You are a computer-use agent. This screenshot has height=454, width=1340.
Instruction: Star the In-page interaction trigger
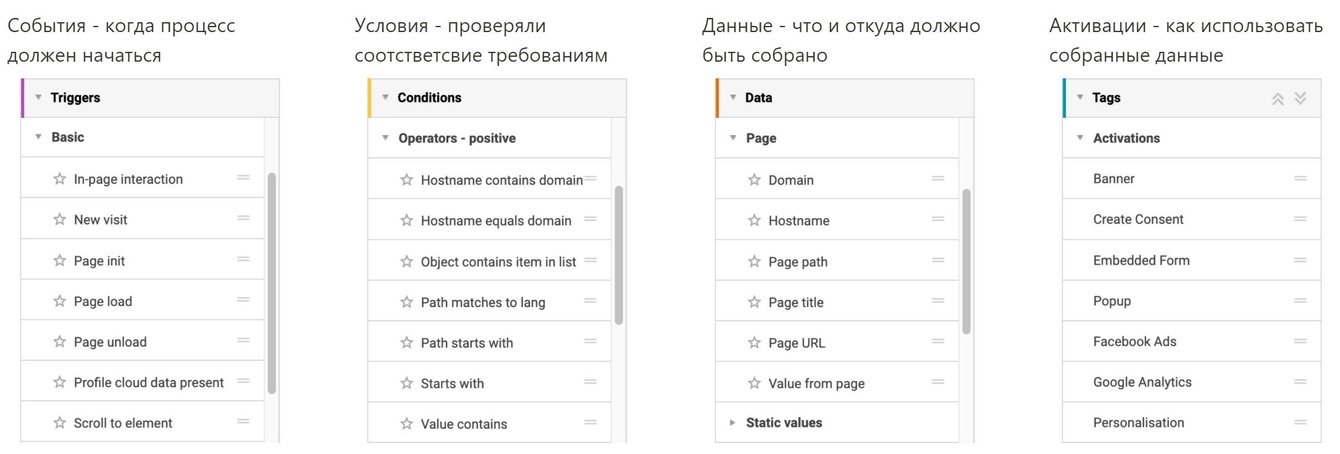(x=60, y=180)
